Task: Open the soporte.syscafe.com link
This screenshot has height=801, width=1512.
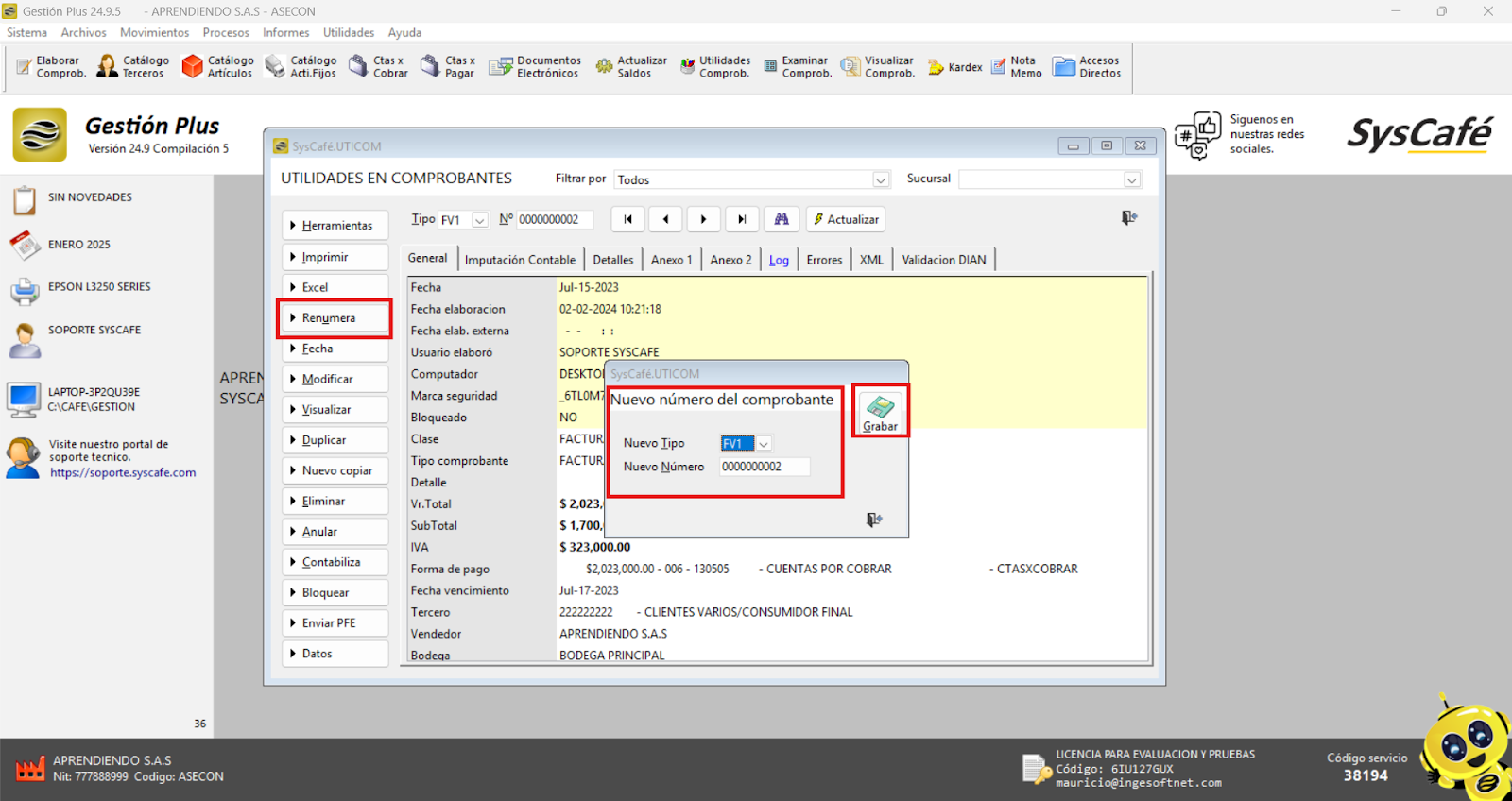Action: point(123,473)
